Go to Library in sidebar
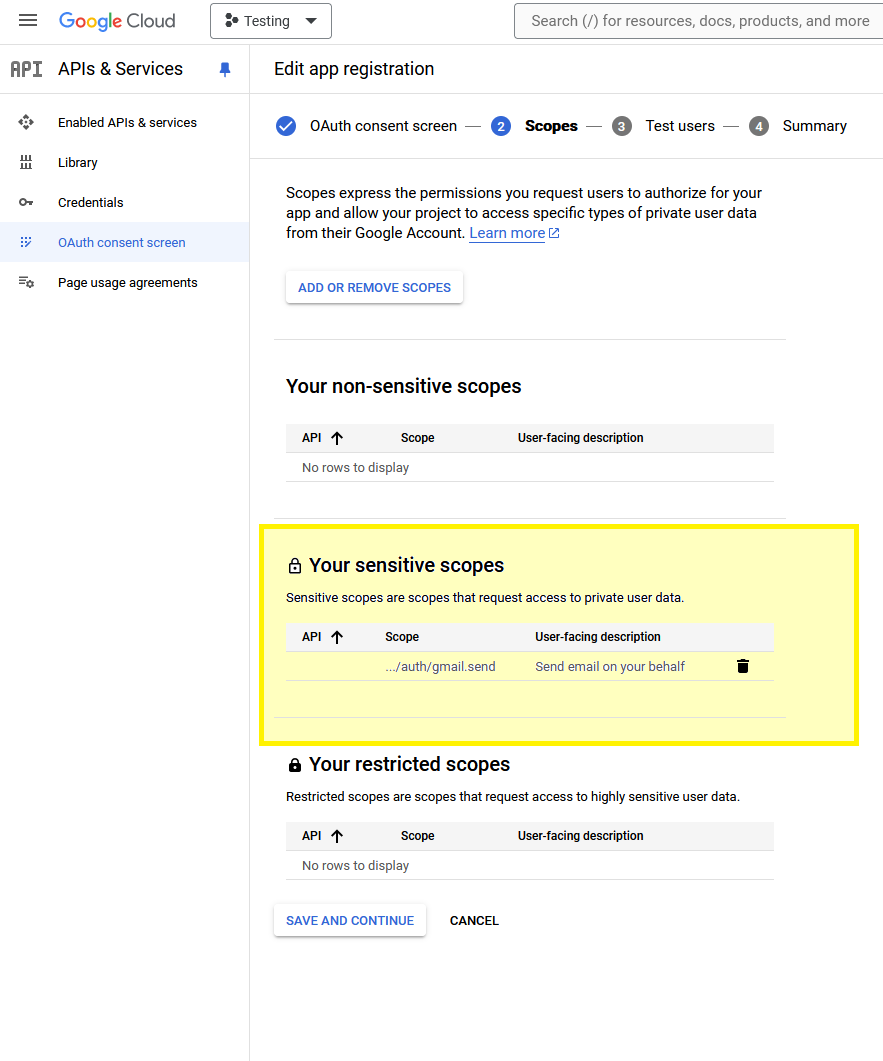Image resolution: width=883 pixels, height=1061 pixels. coord(78,162)
